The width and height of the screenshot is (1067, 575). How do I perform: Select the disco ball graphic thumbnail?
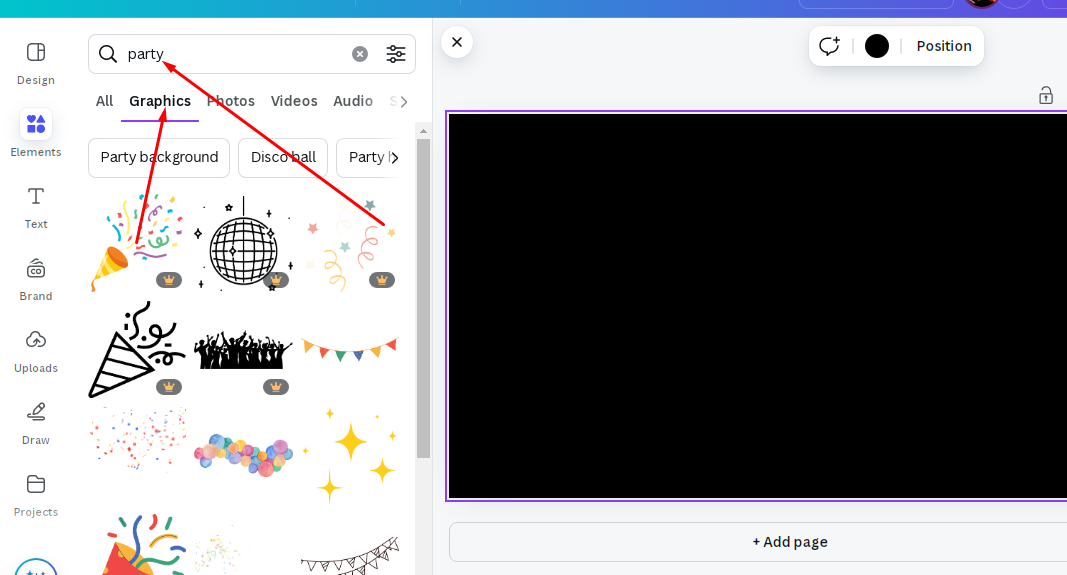tap(244, 244)
